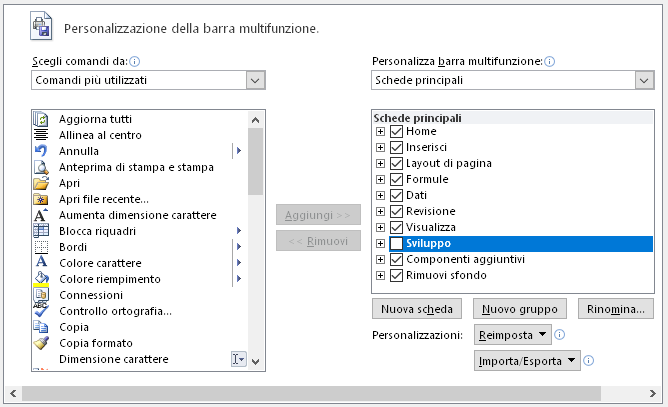668x407 pixels.
Task: Click the Rinomina button
Action: point(616,309)
